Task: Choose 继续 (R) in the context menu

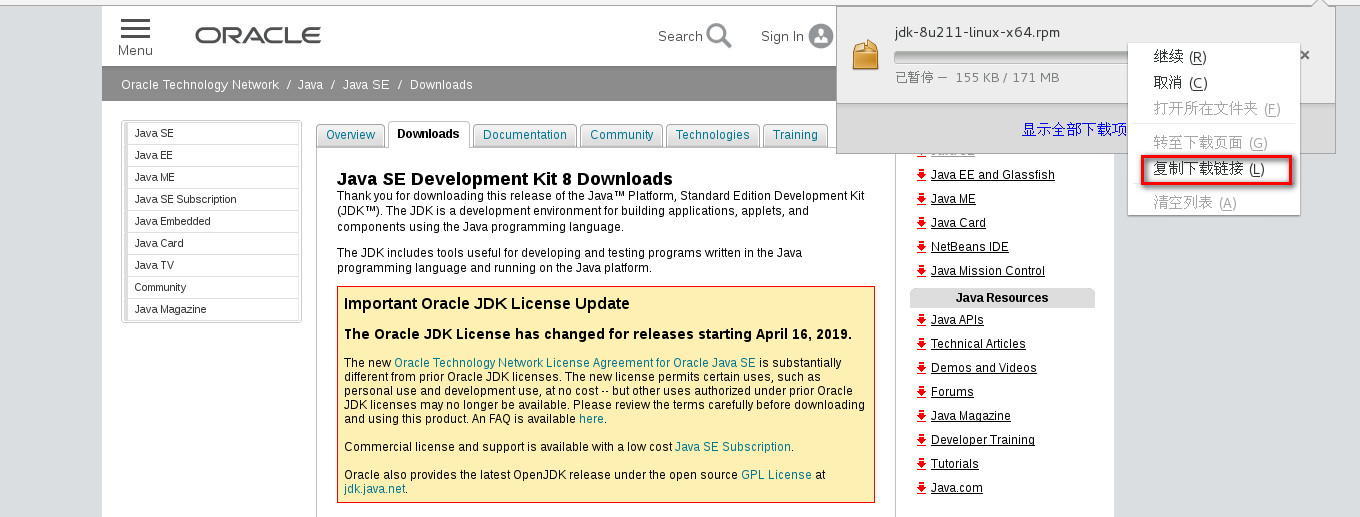Action: (x=1213, y=57)
